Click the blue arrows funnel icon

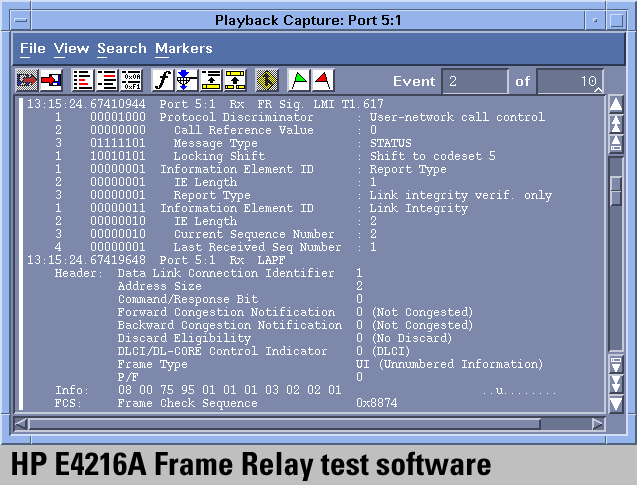(x=186, y=80)
